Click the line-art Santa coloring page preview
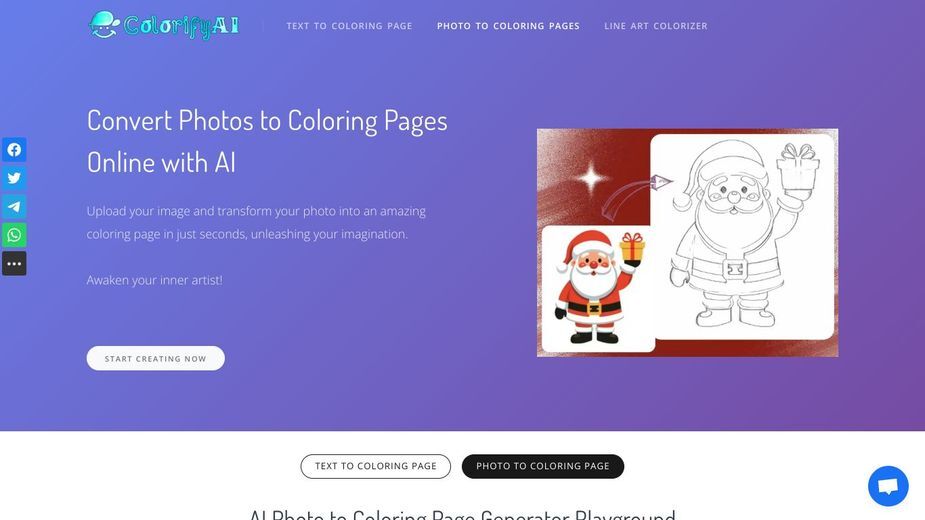The image size is (925, 520). (x=742, y=236)
